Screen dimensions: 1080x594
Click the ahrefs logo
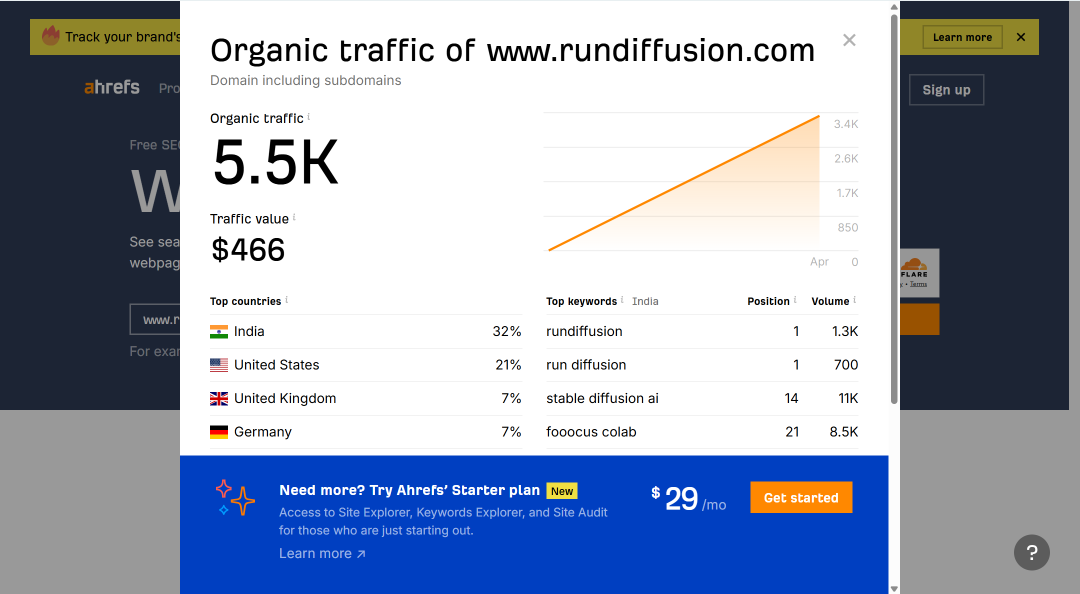[x=112, y=88]
